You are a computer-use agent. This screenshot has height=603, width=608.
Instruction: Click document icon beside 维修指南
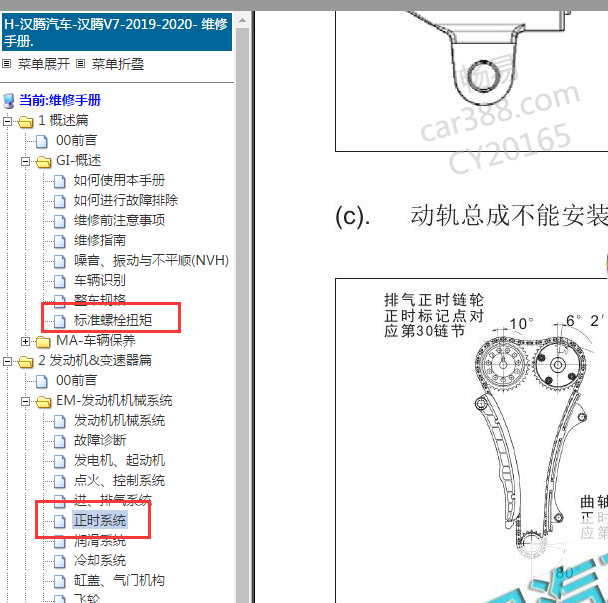click(59, 241)
